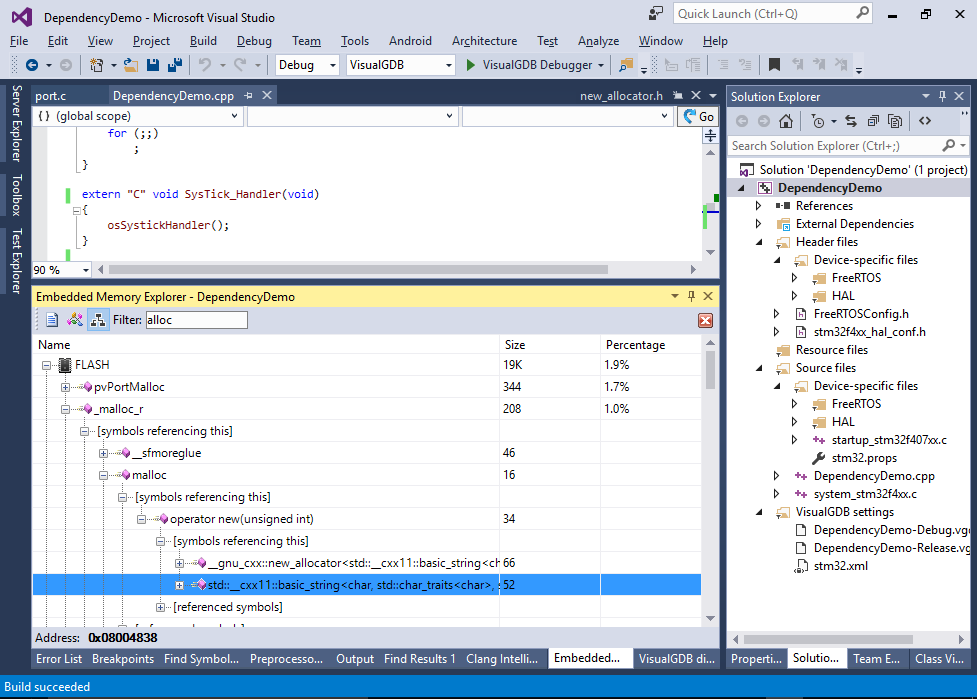
Task: Toggle auto-hide pin on Embedded Memory Explorer
Action: [691, 296]
